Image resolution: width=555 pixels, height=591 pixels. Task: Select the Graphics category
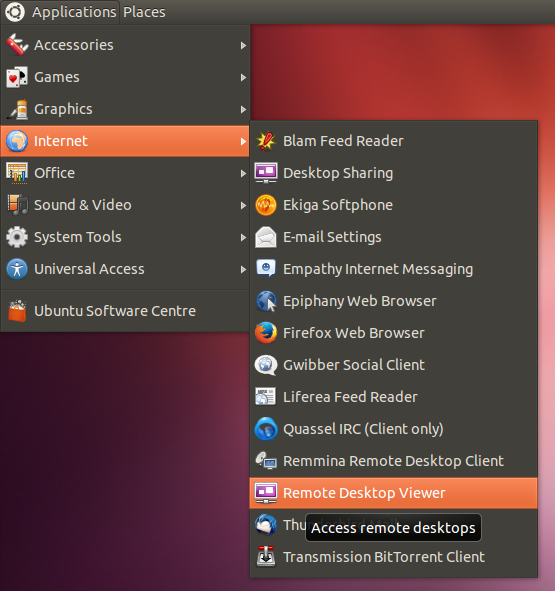[125, 109]
